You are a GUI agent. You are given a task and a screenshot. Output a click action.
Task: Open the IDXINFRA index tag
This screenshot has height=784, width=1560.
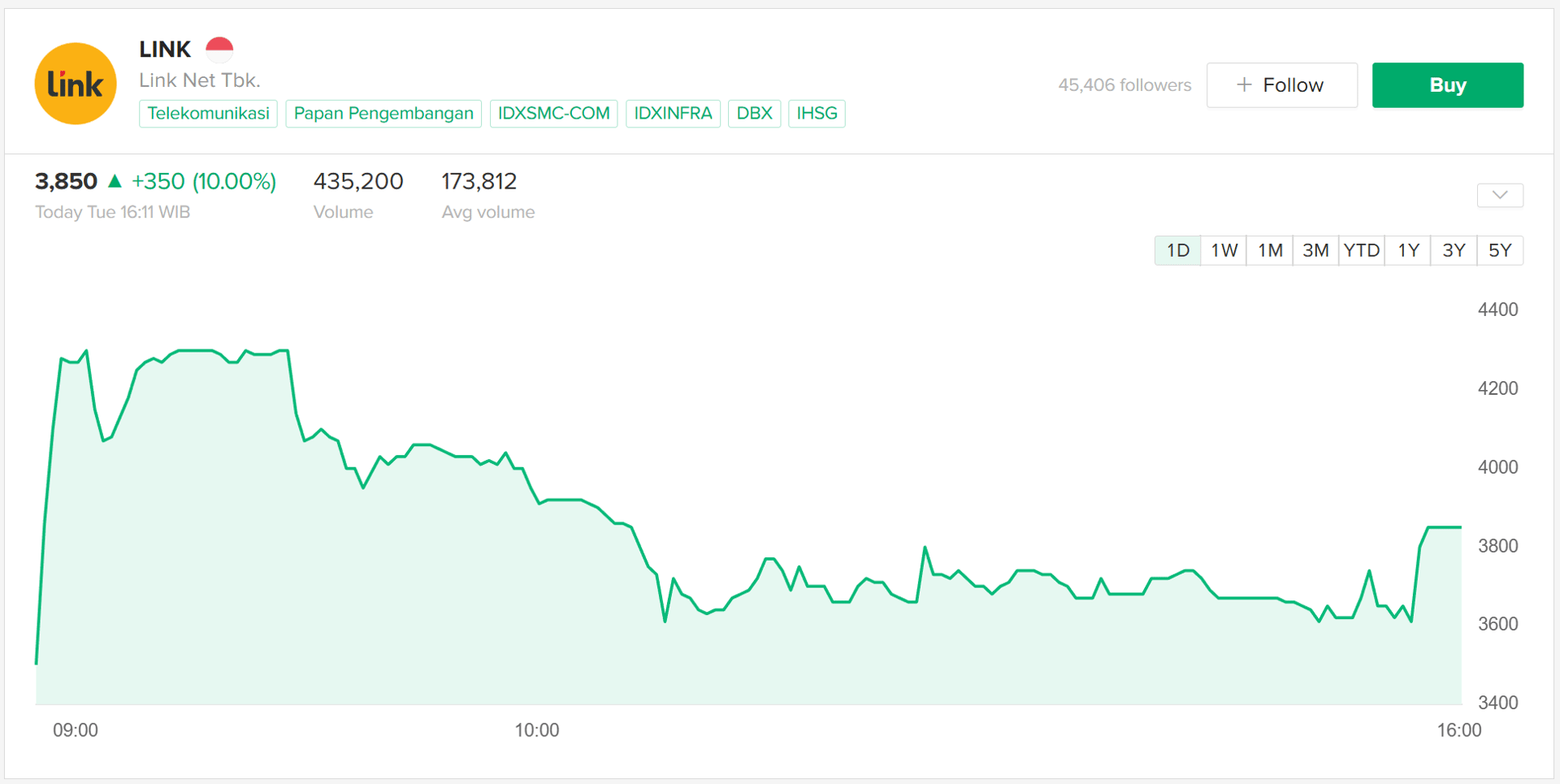pyautogui.click(x=674, y=113)
